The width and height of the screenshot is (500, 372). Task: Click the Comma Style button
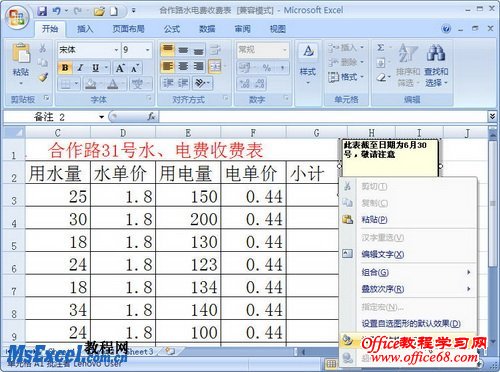point(282,68)
